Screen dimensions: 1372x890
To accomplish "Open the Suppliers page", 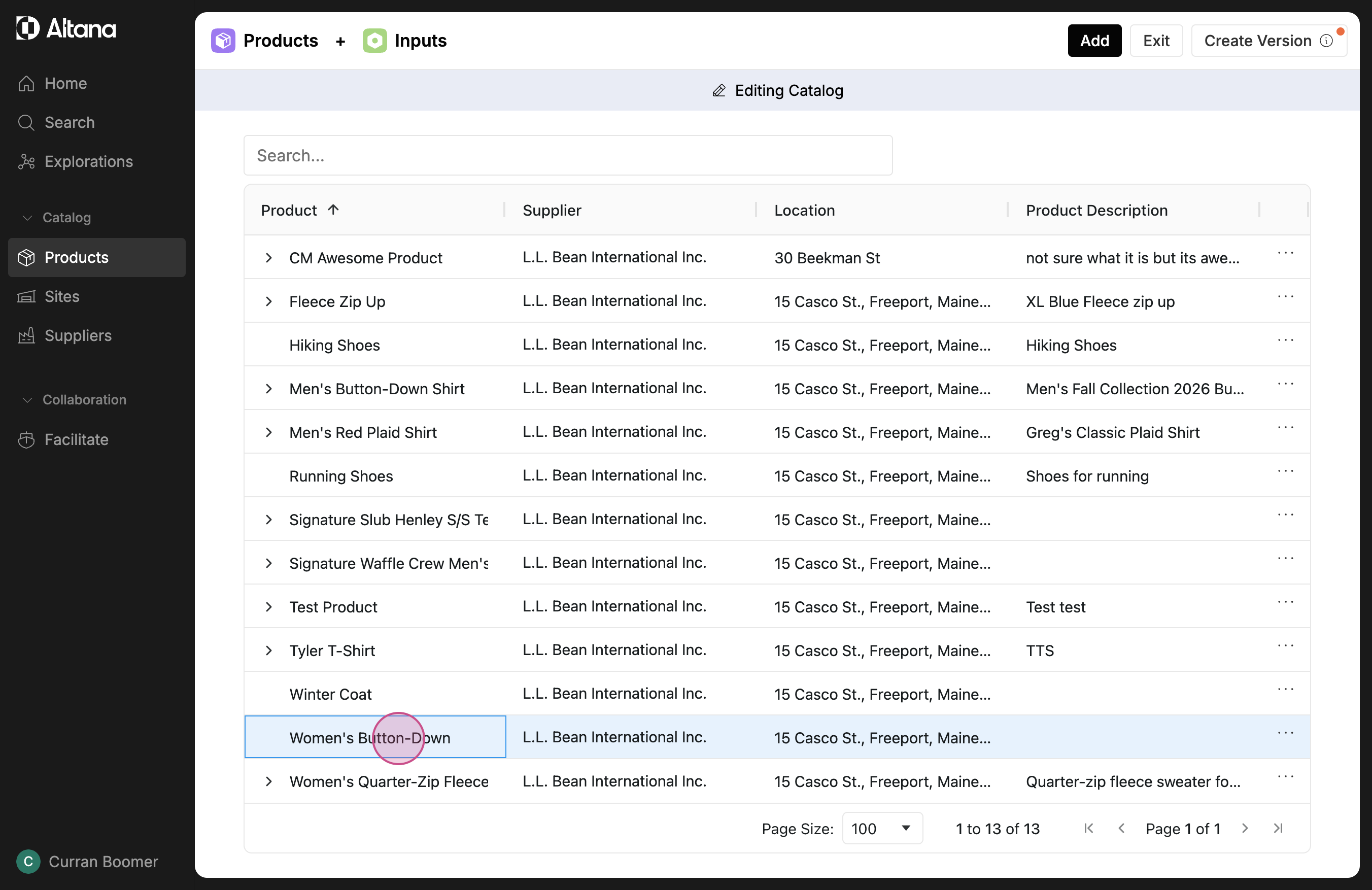I will (x=78, y=335).
